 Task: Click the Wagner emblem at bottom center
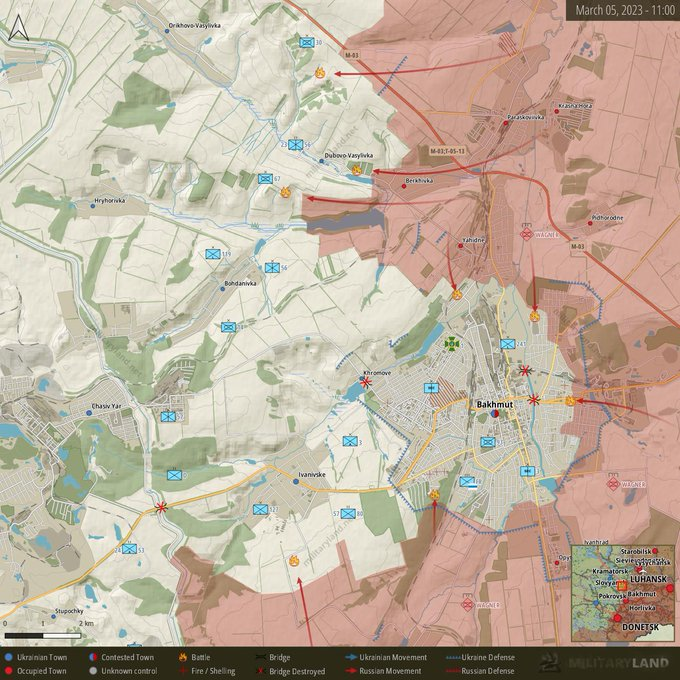click(467, 603)
